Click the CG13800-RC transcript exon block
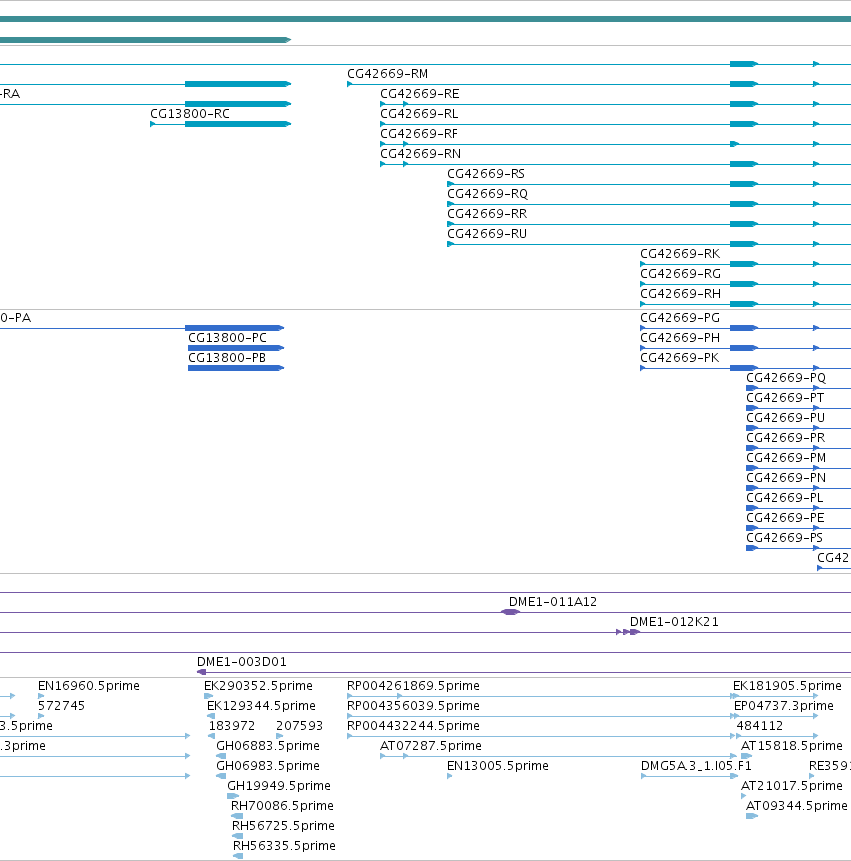This screenshot has width=851, height=861. (237, 124)
